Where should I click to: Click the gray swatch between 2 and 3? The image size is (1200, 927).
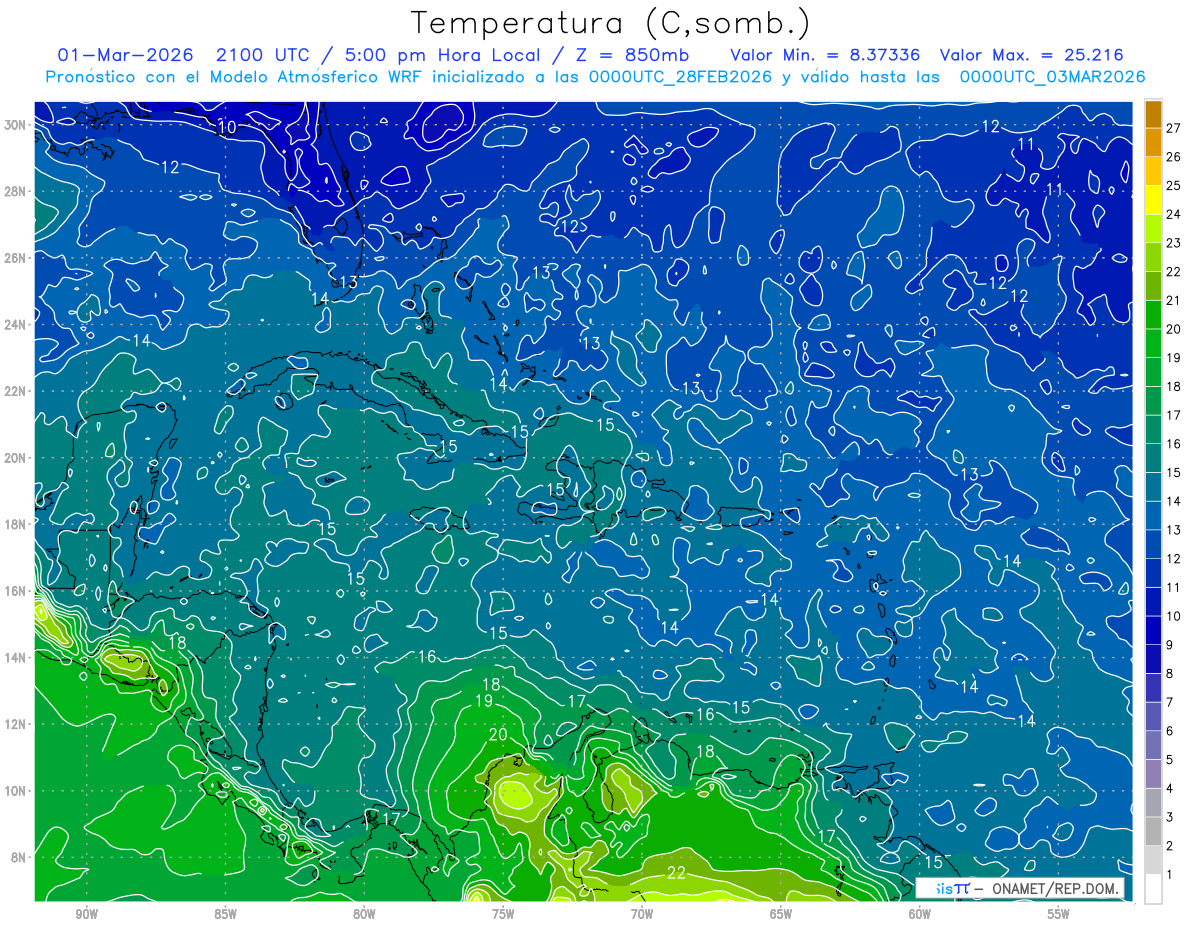click(x=1153, y=832)
